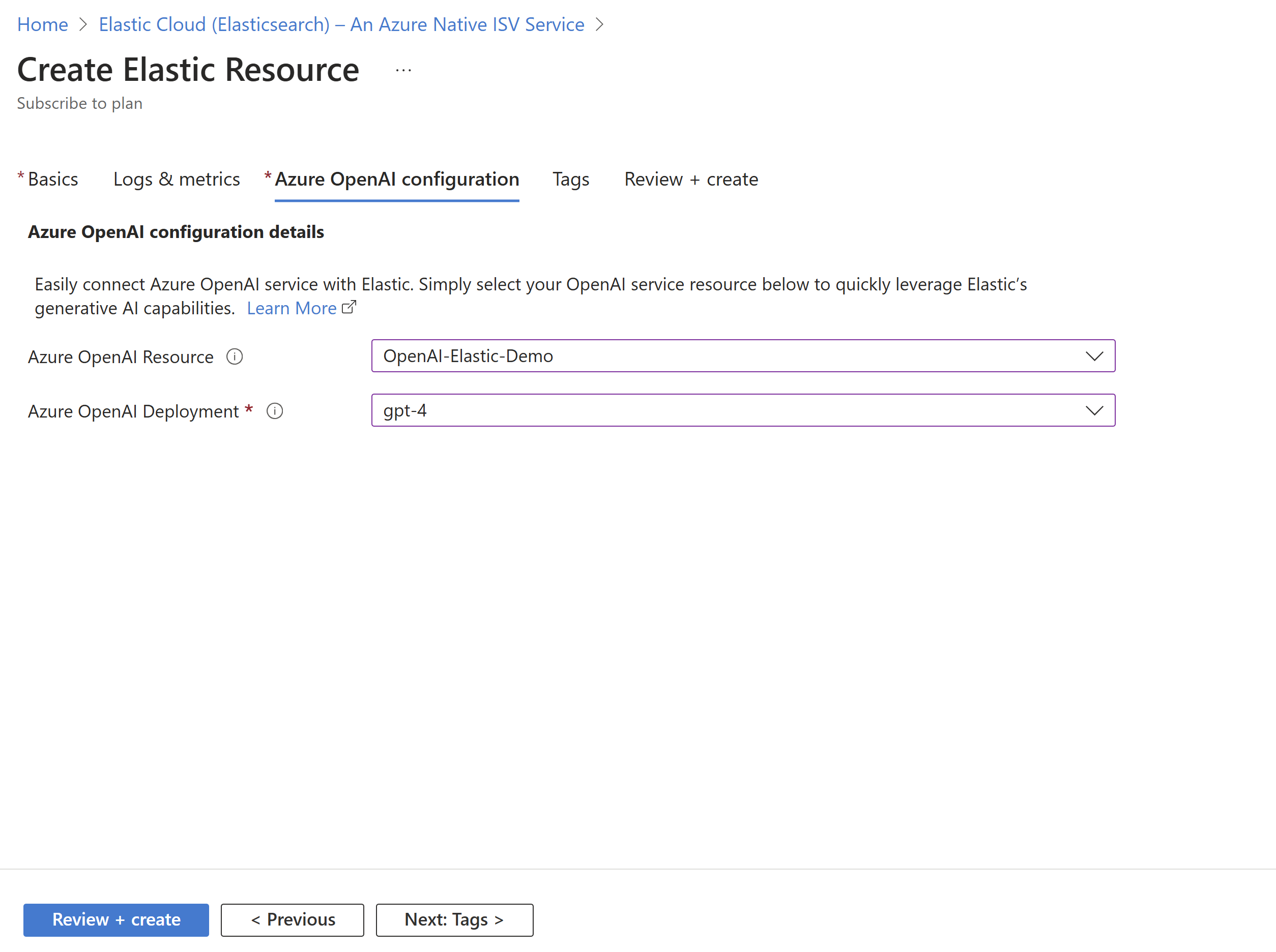Navigate to the Logs & metrics tab
The width and height of the screenshot is (1276, 952).
(x=176, y=178)
